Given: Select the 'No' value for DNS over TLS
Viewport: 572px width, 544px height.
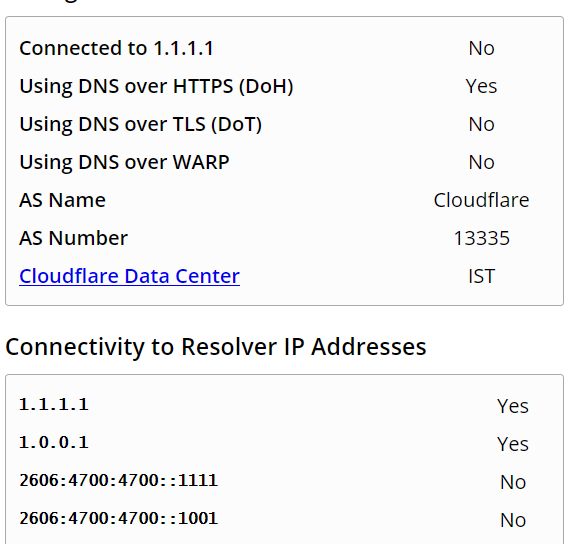Looking at the screenshot, I should (481, 124).
